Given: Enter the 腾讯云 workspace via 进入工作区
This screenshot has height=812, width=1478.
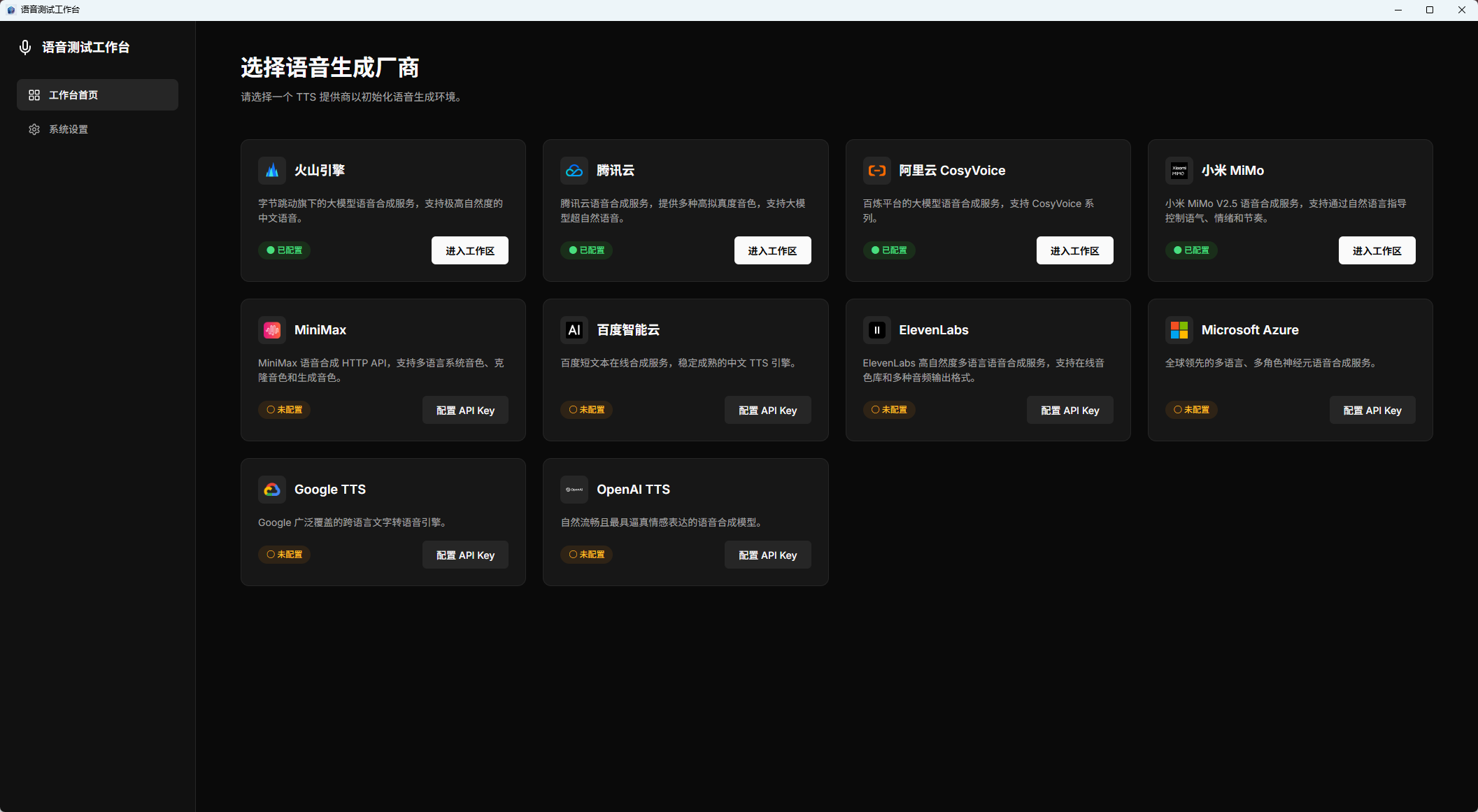Looking at the screenshot, I should tap(772, 250).
